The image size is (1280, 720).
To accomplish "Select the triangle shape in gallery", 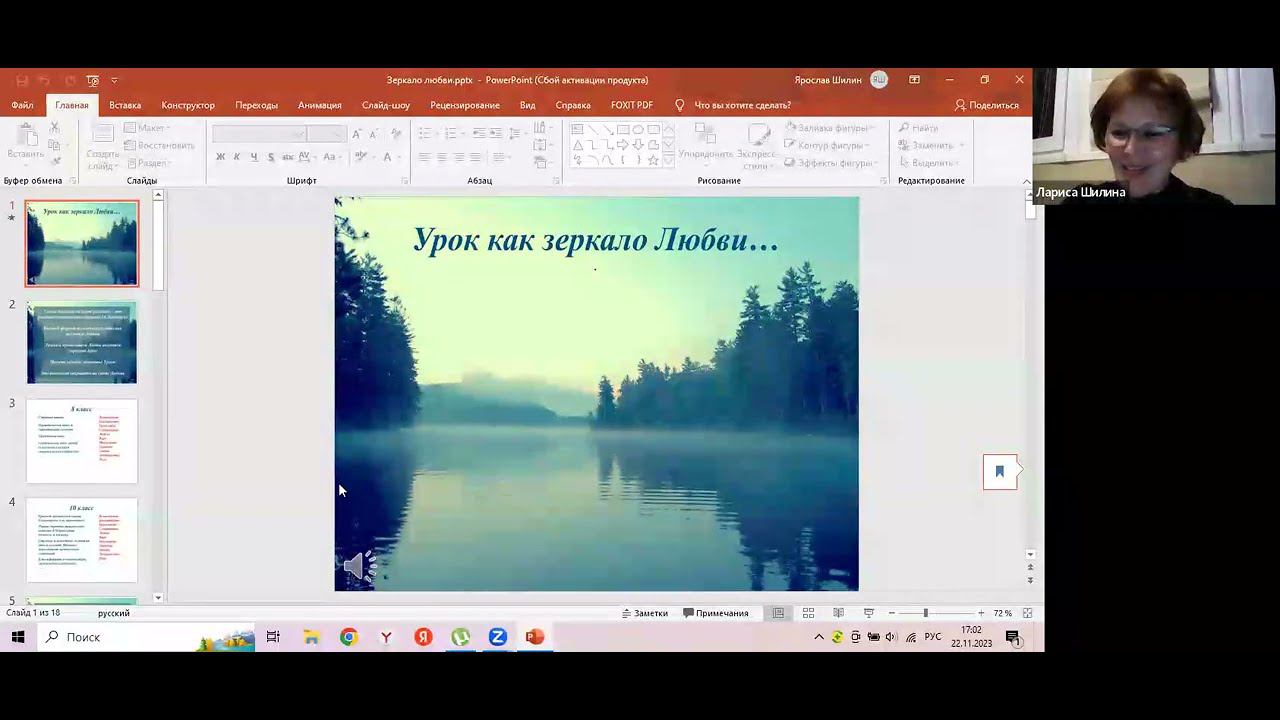I will coord(577,145).
